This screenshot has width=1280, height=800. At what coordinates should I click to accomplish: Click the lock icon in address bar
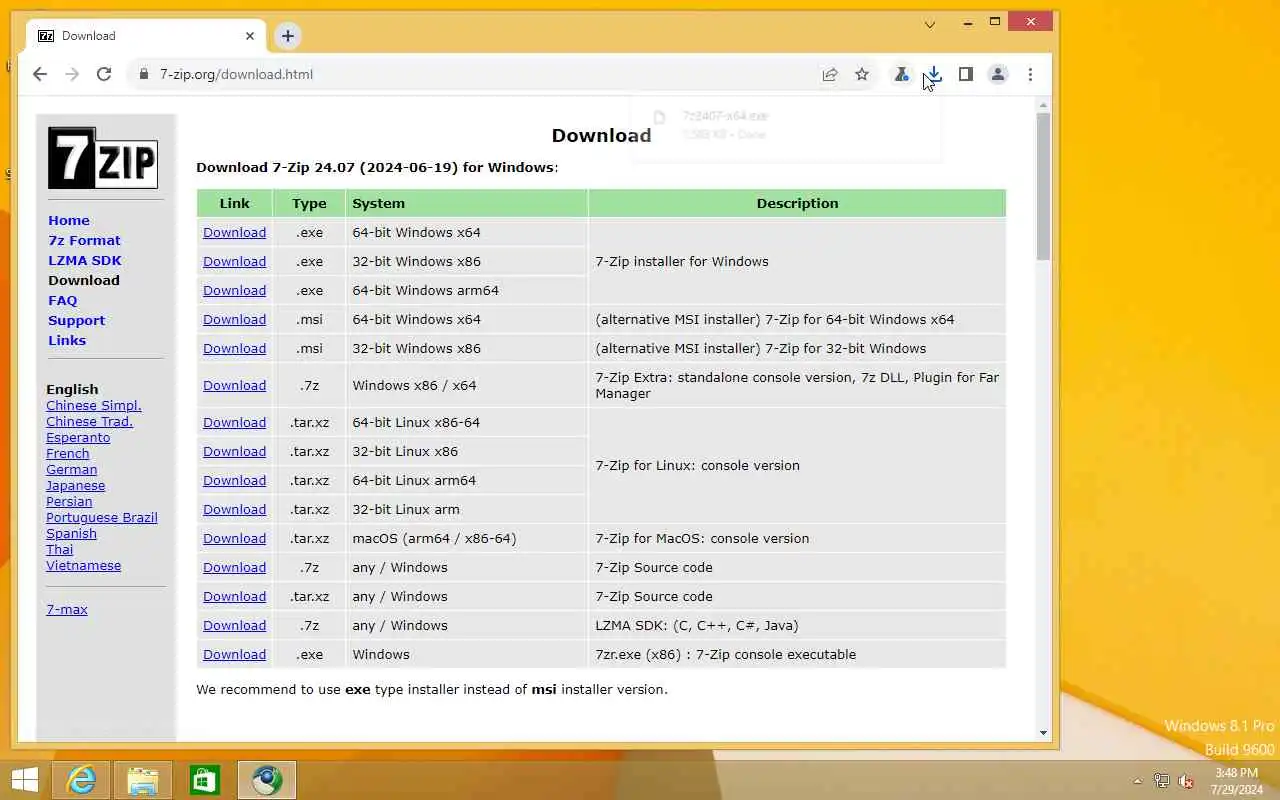click(x=144, y=74)
